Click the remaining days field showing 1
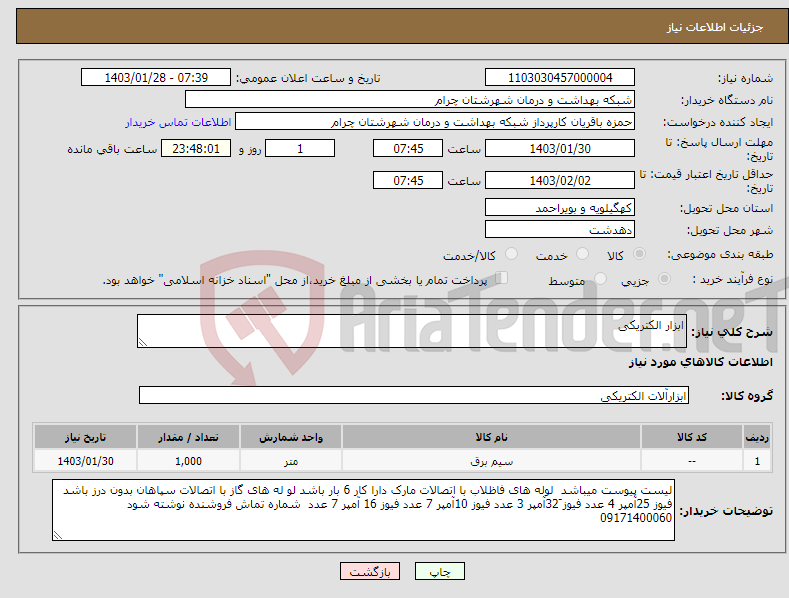 click(x=300, y=148)
